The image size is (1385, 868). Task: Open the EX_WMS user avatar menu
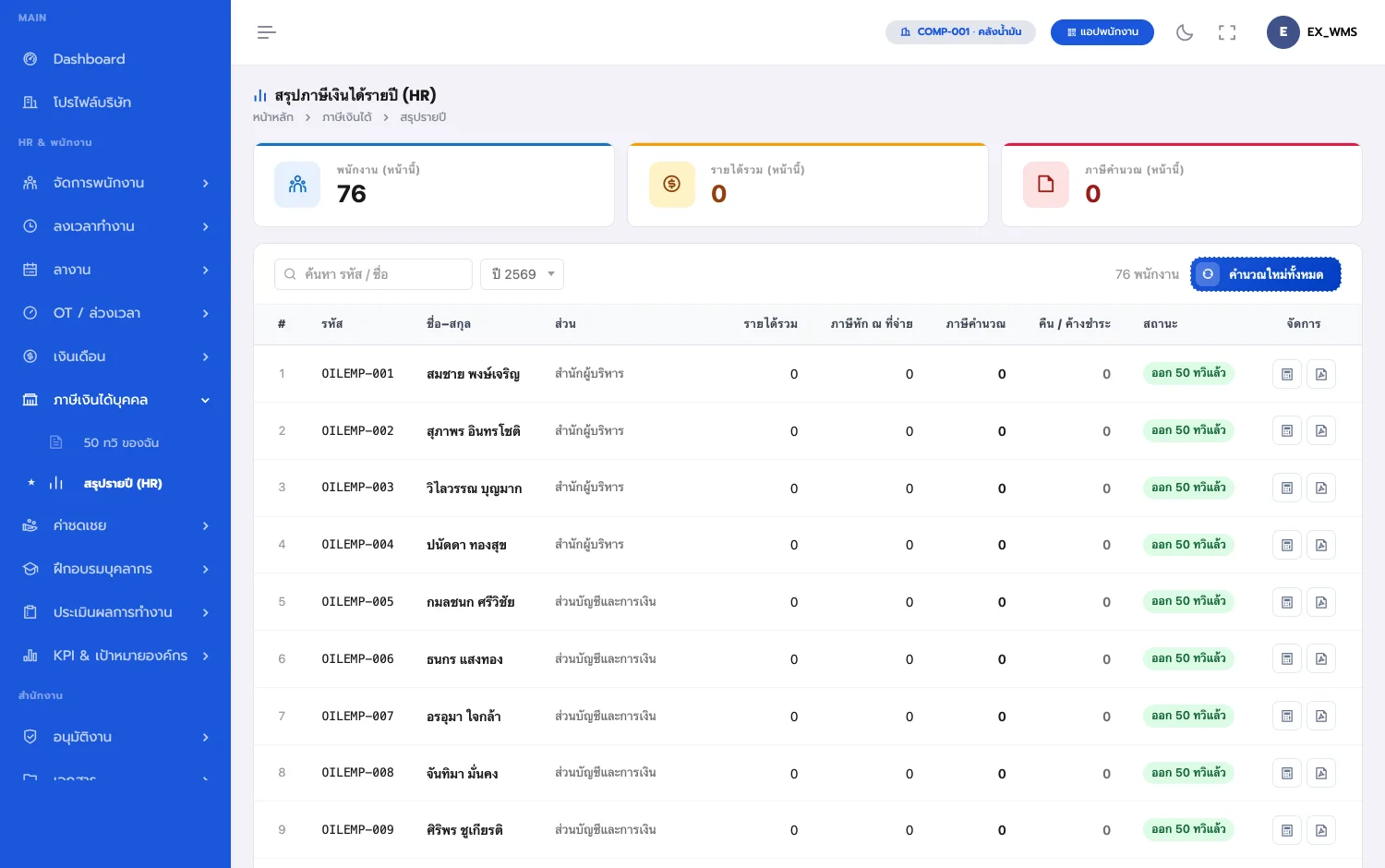pyautogui.click(x=1312, y=32)
